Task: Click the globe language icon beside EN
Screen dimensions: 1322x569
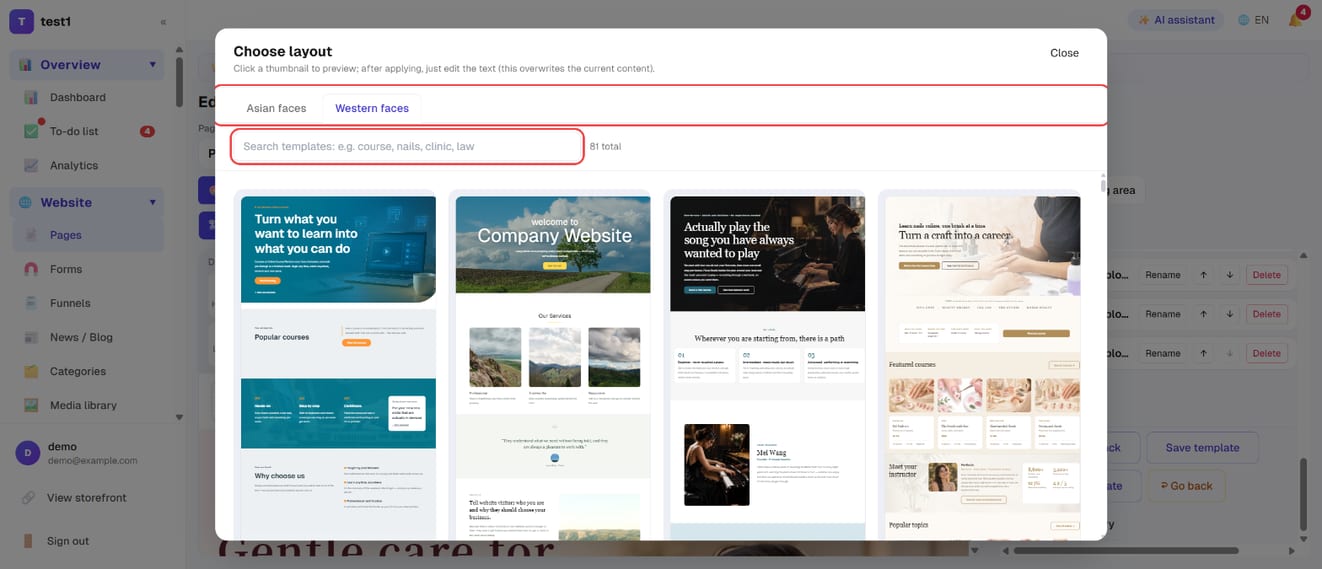Action: [1244, 20]
